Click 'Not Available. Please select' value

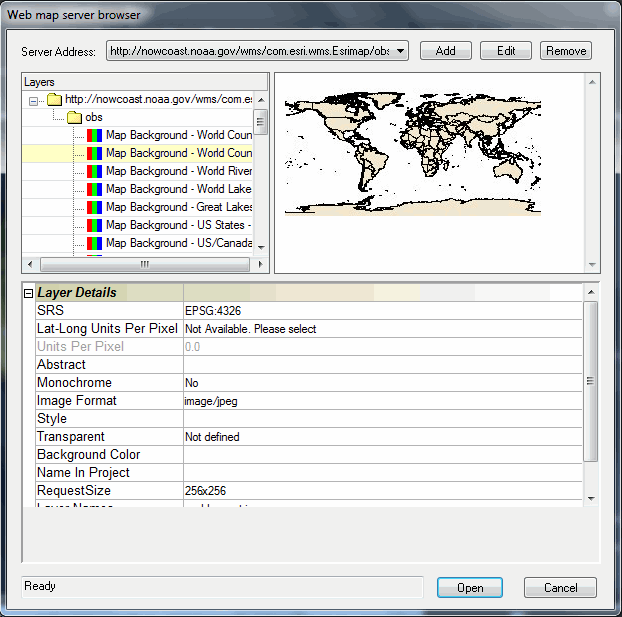(251, 329)
